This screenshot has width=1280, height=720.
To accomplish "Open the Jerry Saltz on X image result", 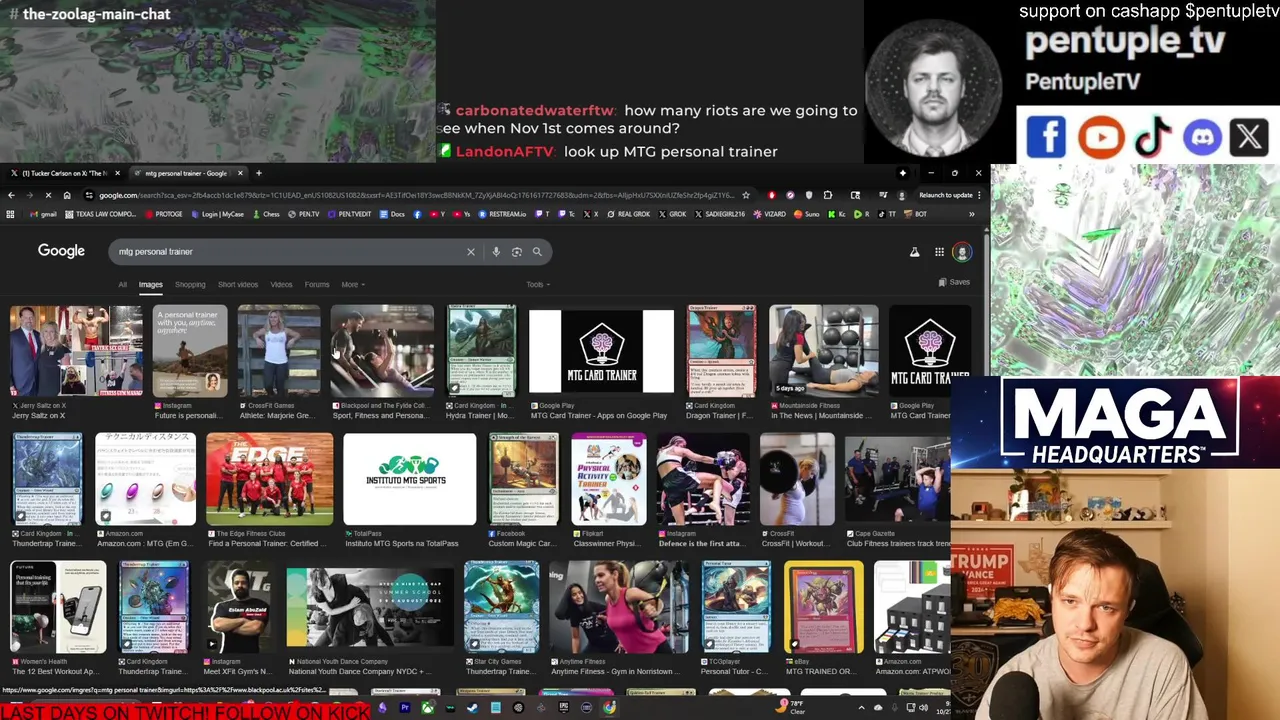I will (76, 350).
